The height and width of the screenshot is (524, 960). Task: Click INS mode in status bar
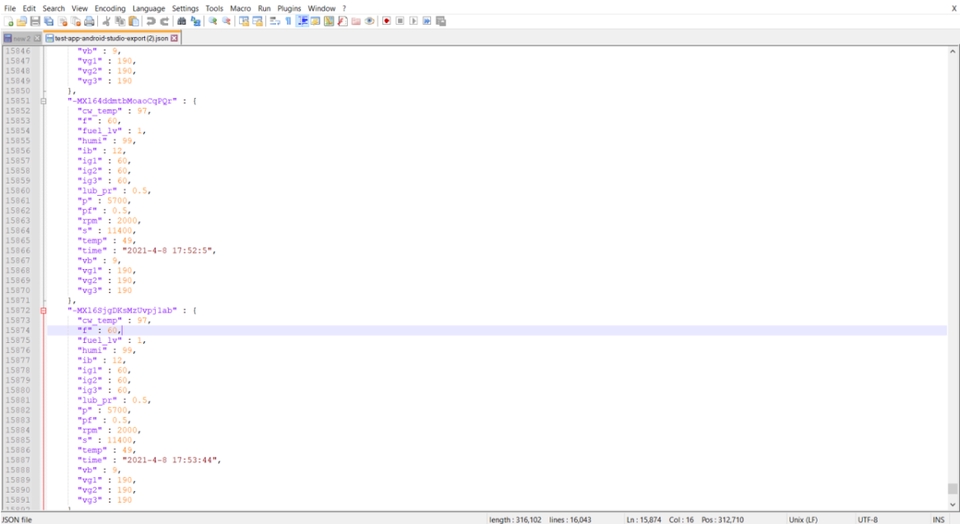pyautogui.click(x=939, y=519)
